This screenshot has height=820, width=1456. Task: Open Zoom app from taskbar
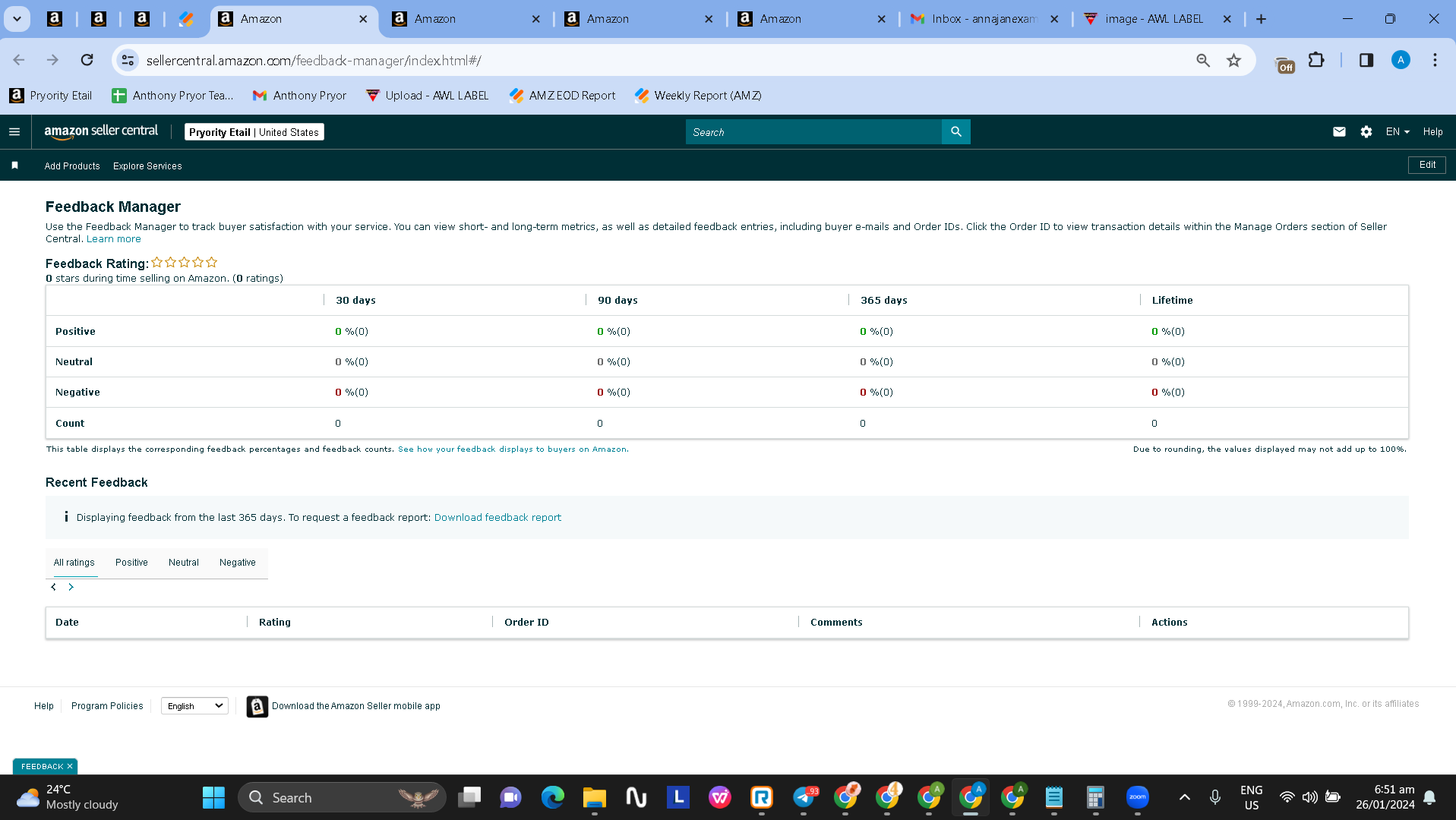click(1137, 797)
